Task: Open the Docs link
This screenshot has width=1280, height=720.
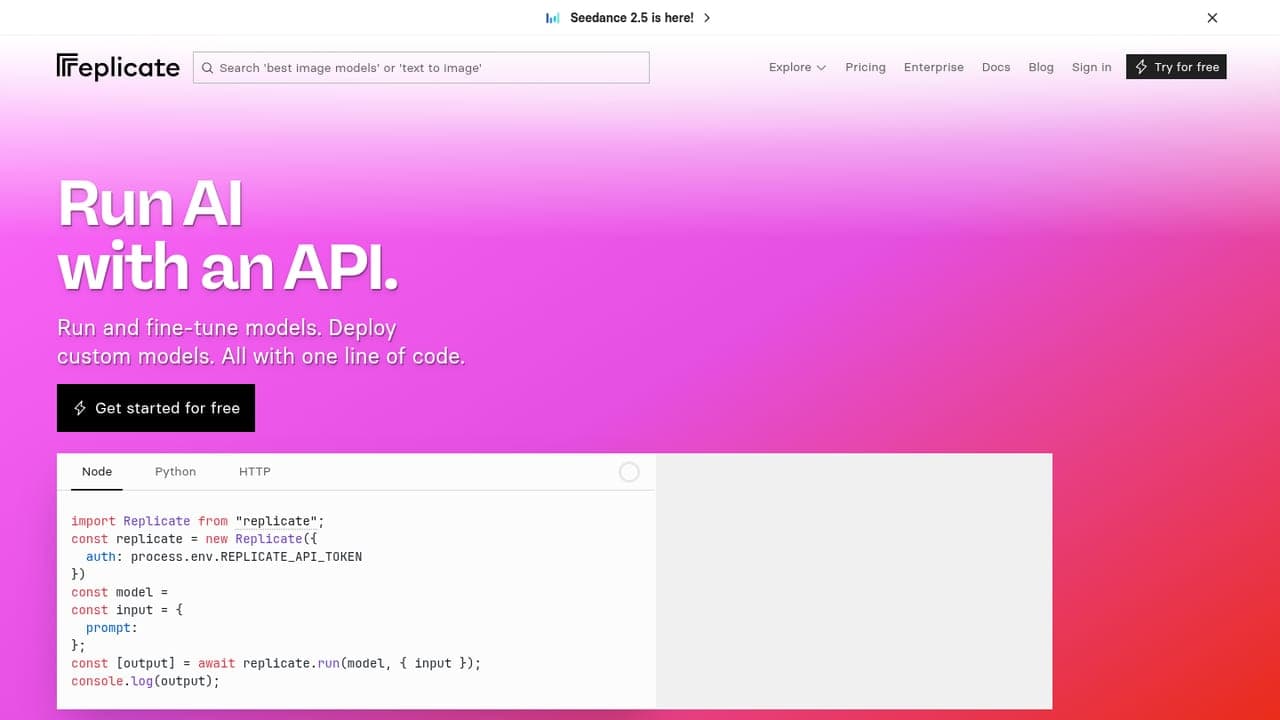Action: 996,67
